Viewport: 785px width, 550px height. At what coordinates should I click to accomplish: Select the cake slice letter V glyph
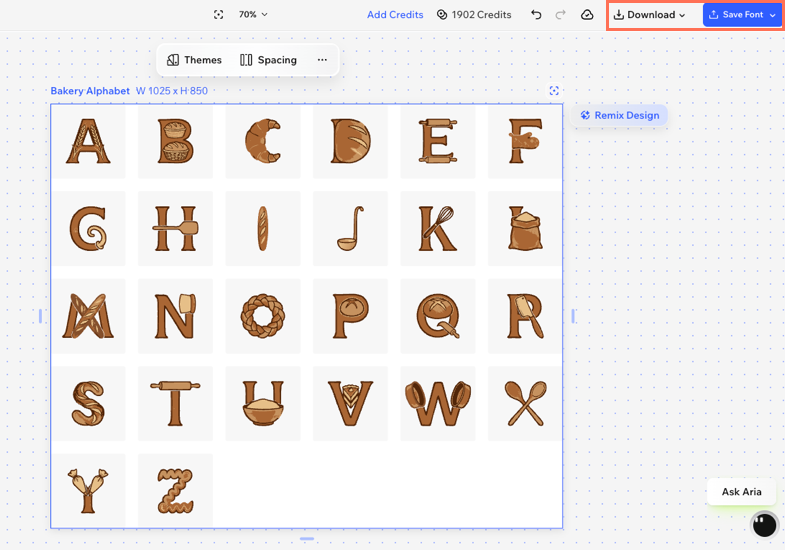point(350,404)
